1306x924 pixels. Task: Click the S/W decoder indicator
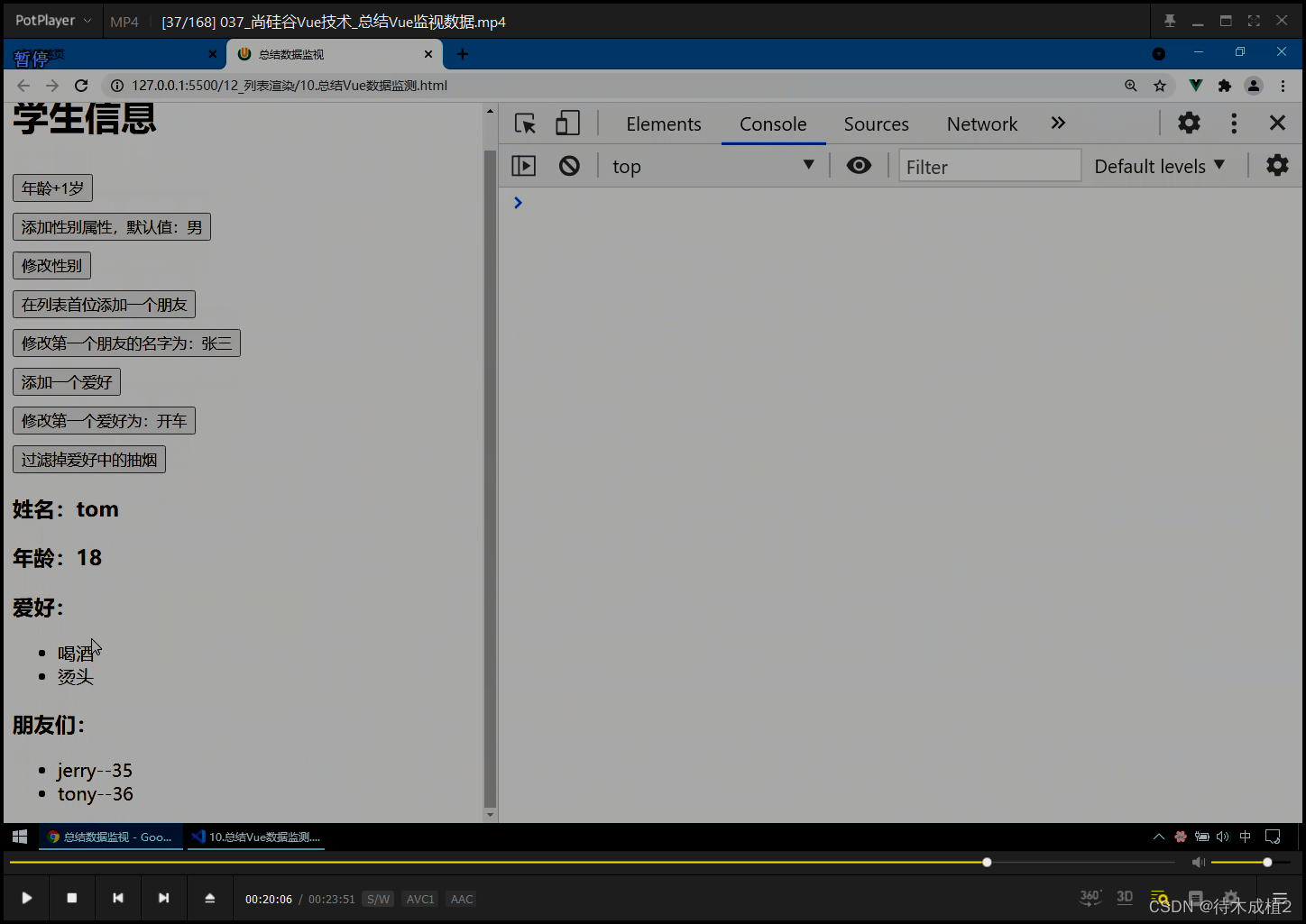tap(378, 899)
